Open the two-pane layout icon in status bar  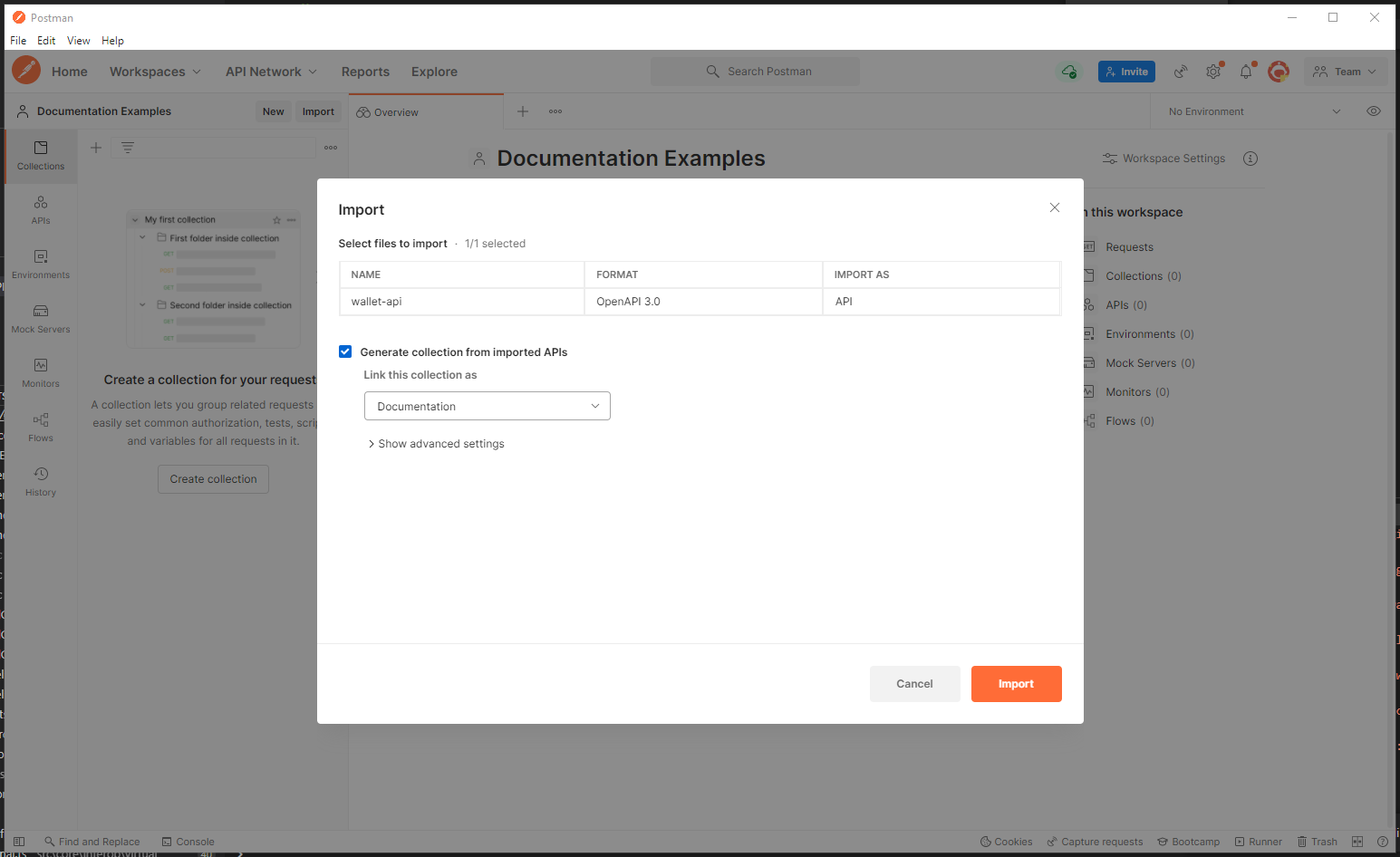click(1357, 842)
